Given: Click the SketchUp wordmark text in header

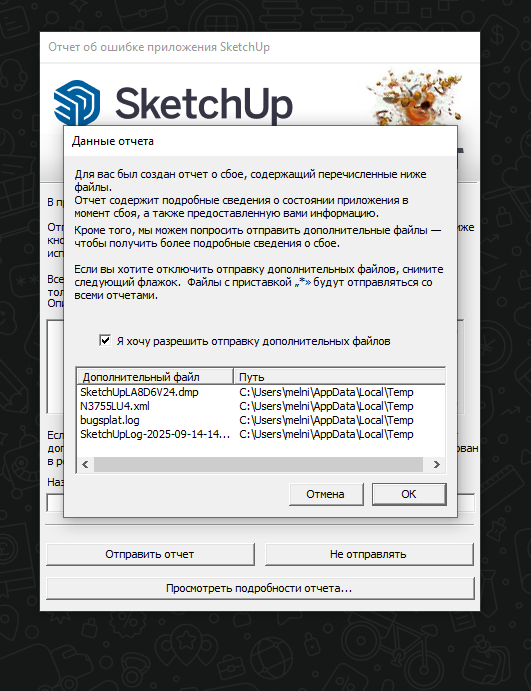Looking at the screenshot, I should [x=204, y=104].
